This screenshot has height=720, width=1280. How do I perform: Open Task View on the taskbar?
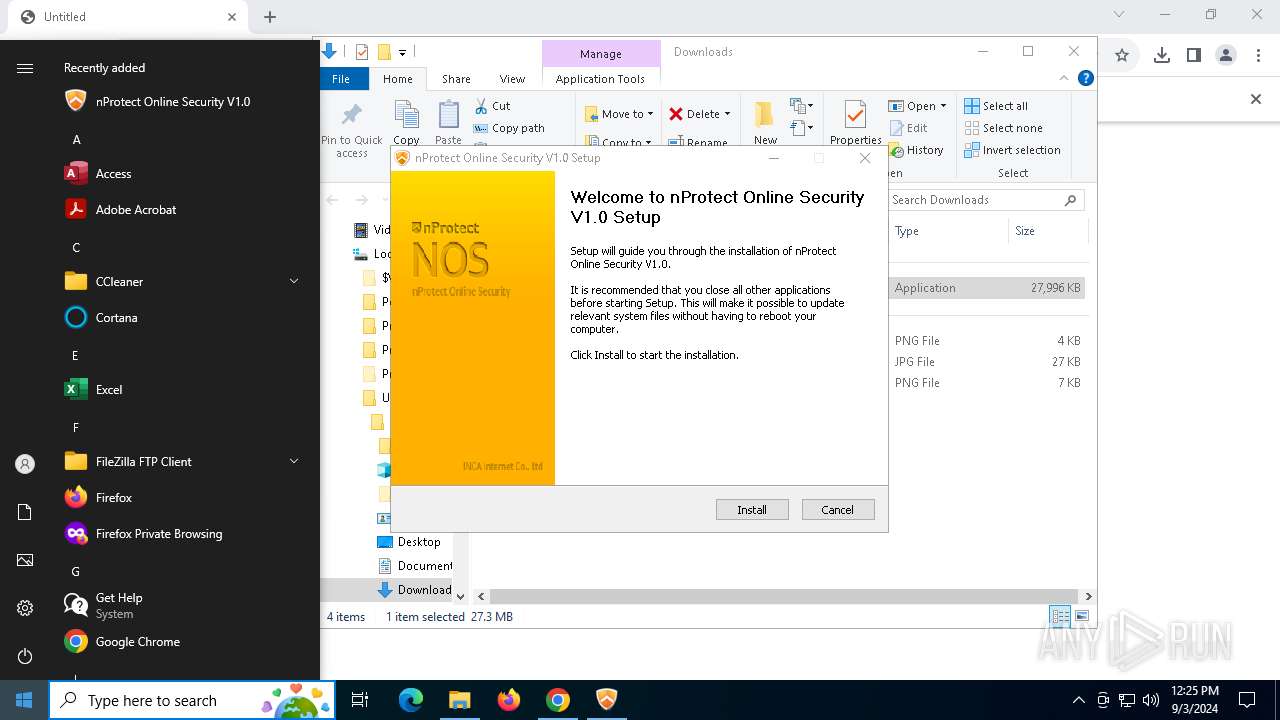(360, 700)
